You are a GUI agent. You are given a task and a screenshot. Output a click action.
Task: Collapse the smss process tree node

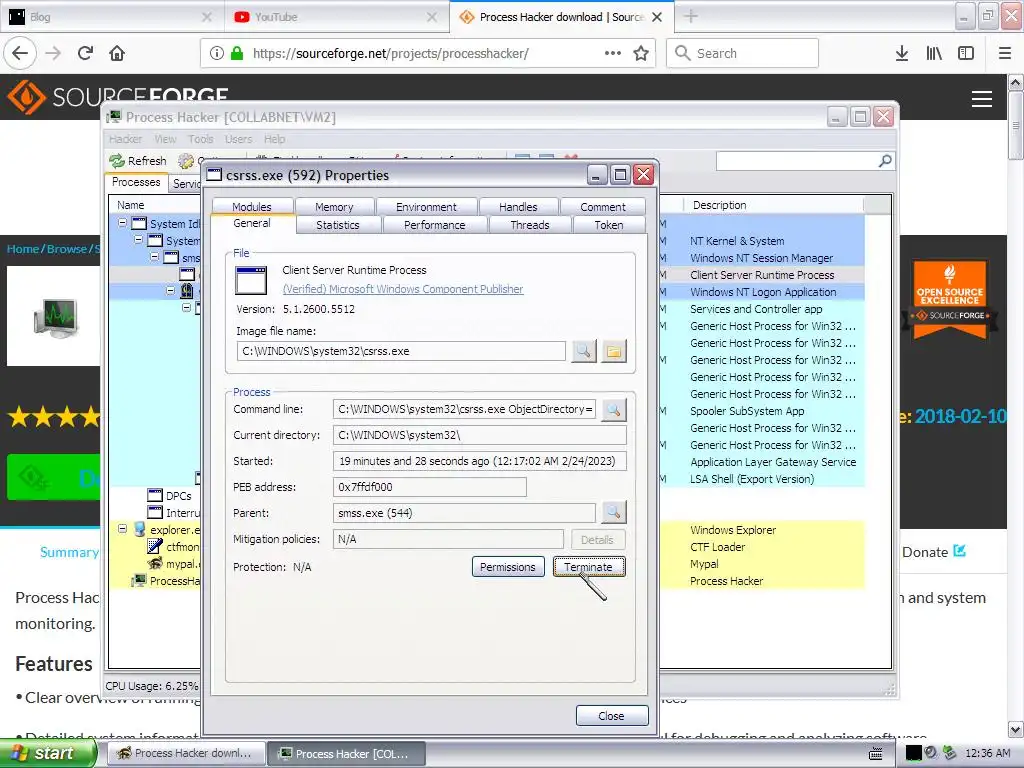pos(155,257)
